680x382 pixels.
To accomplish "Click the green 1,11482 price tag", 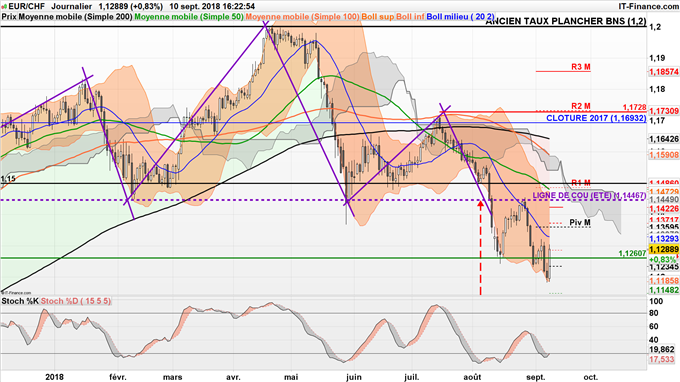I will 664,290.
